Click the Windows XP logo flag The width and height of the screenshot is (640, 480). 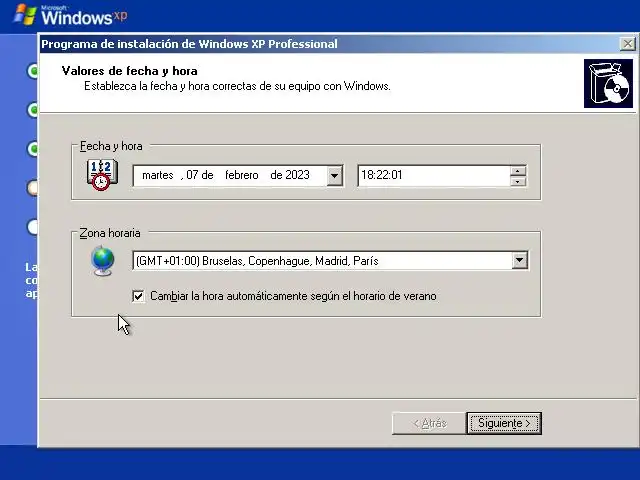[24, 15]
